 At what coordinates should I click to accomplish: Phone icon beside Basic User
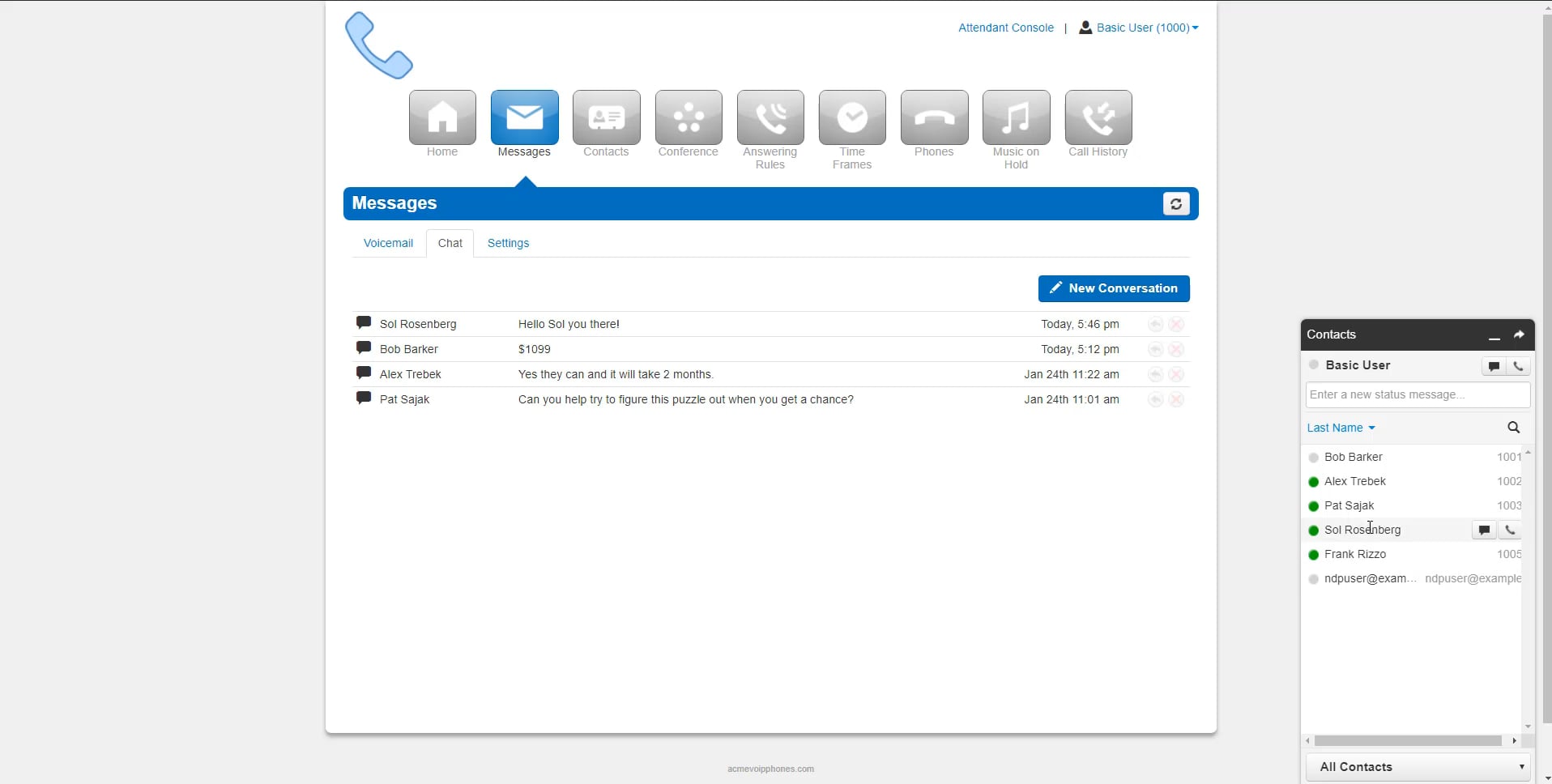(1519, 366)
